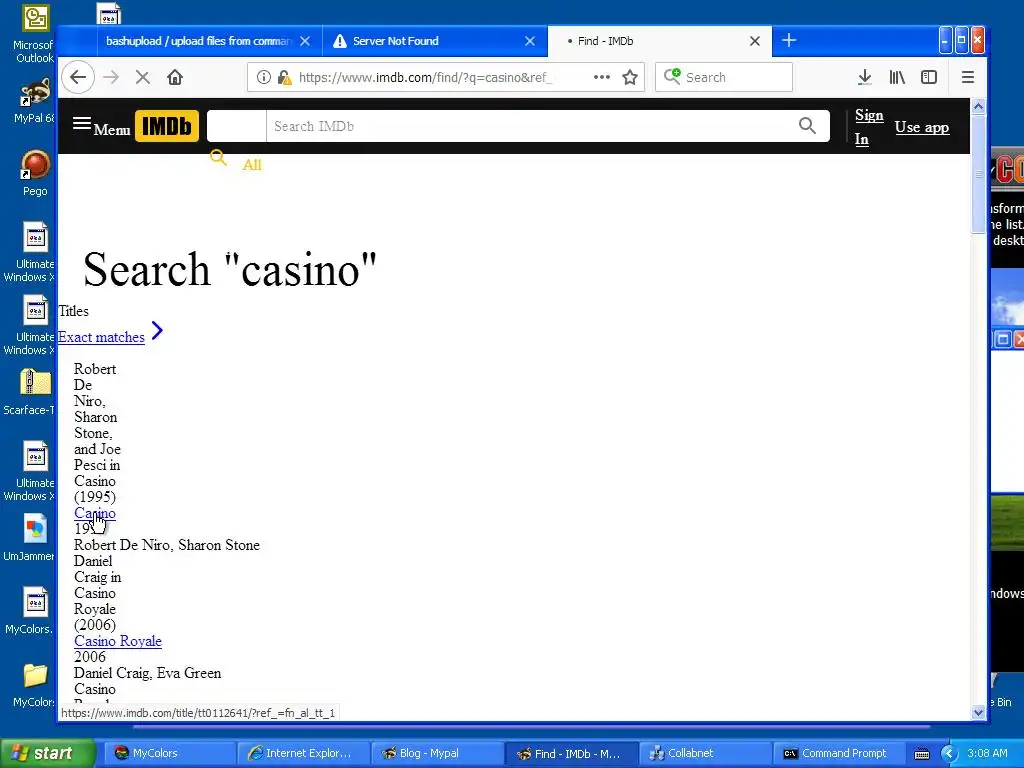This screenshot has height=768, width=1024.
Task: Open the Exact matches link
Action: [101, 337]
